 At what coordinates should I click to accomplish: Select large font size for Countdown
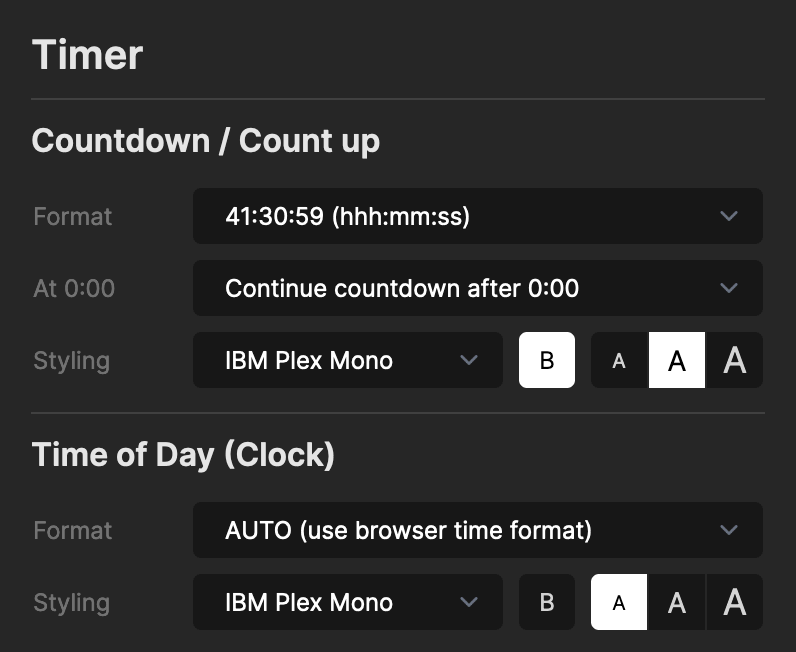tap(735, 360)
